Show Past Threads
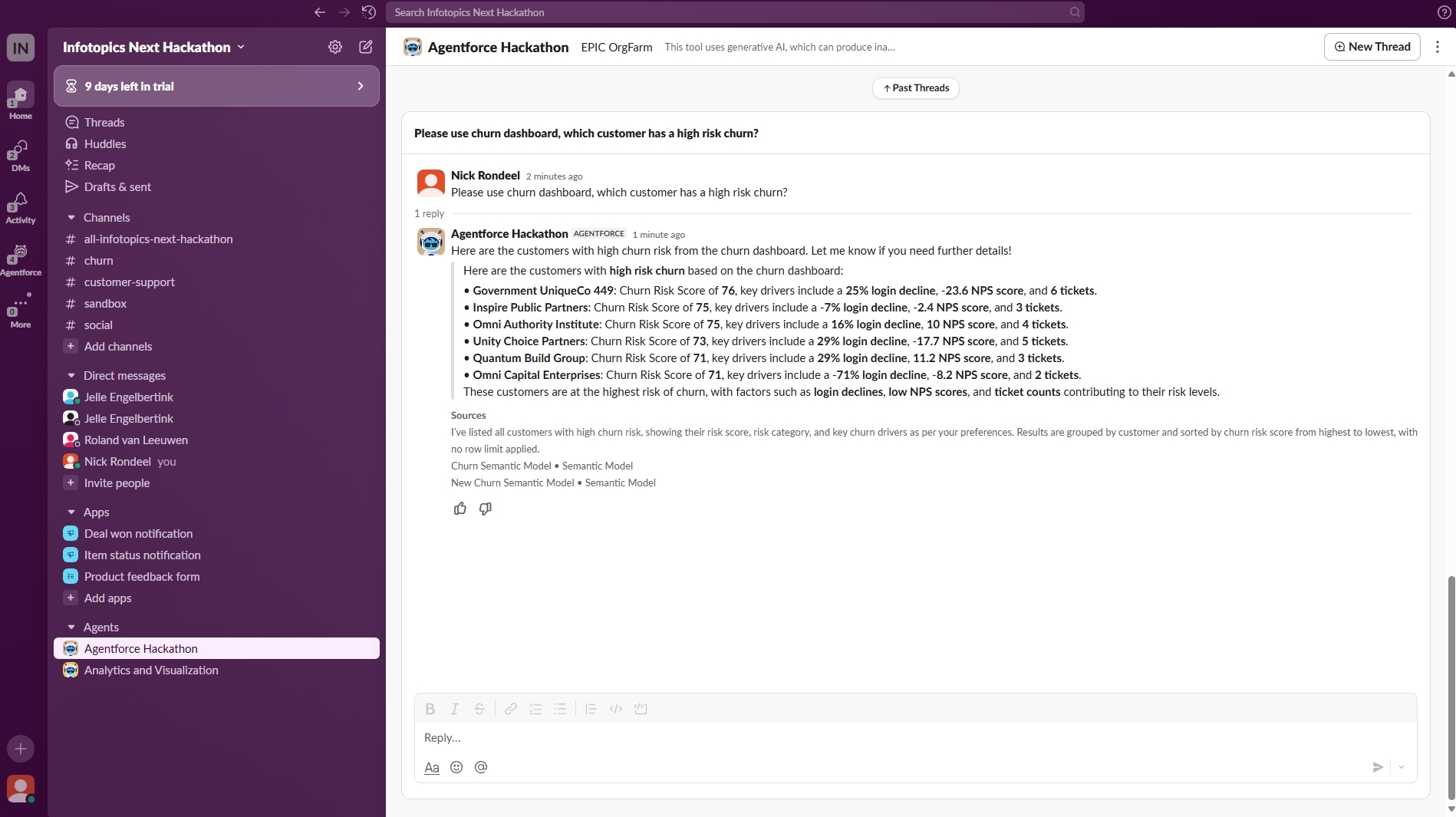 point(916,88)
